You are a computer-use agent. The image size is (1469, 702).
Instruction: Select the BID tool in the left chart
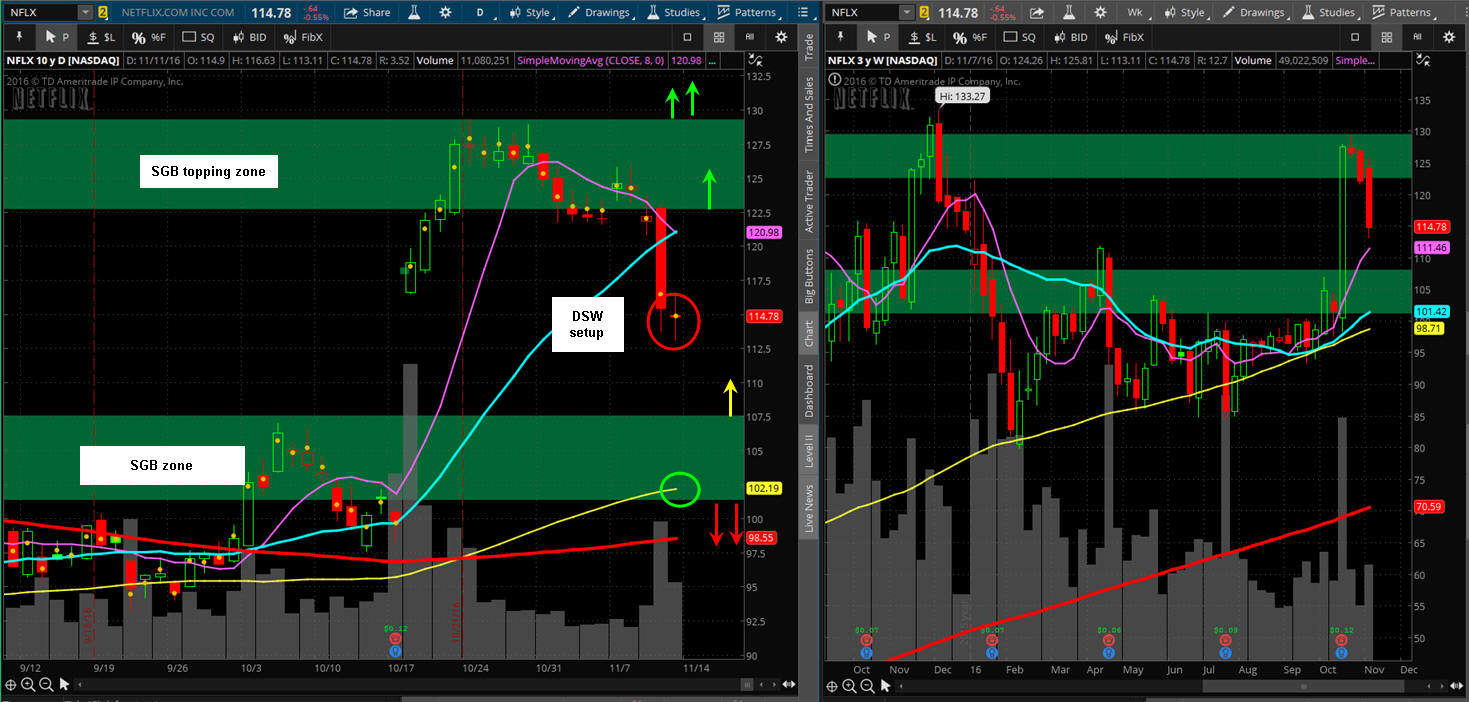click(x=249, y=37)
